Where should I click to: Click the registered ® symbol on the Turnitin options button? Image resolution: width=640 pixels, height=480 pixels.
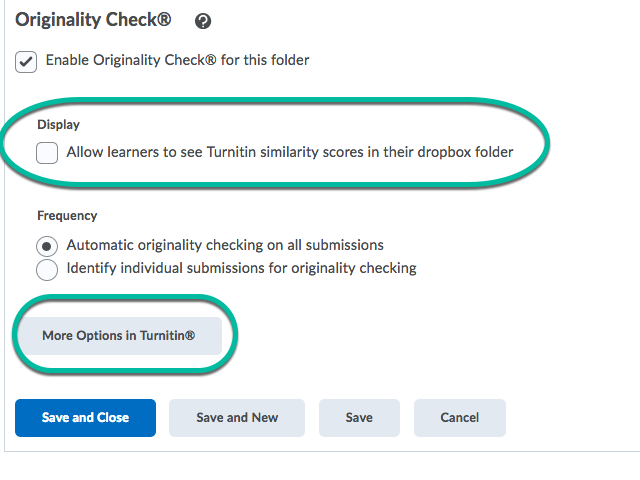point(190,335)
